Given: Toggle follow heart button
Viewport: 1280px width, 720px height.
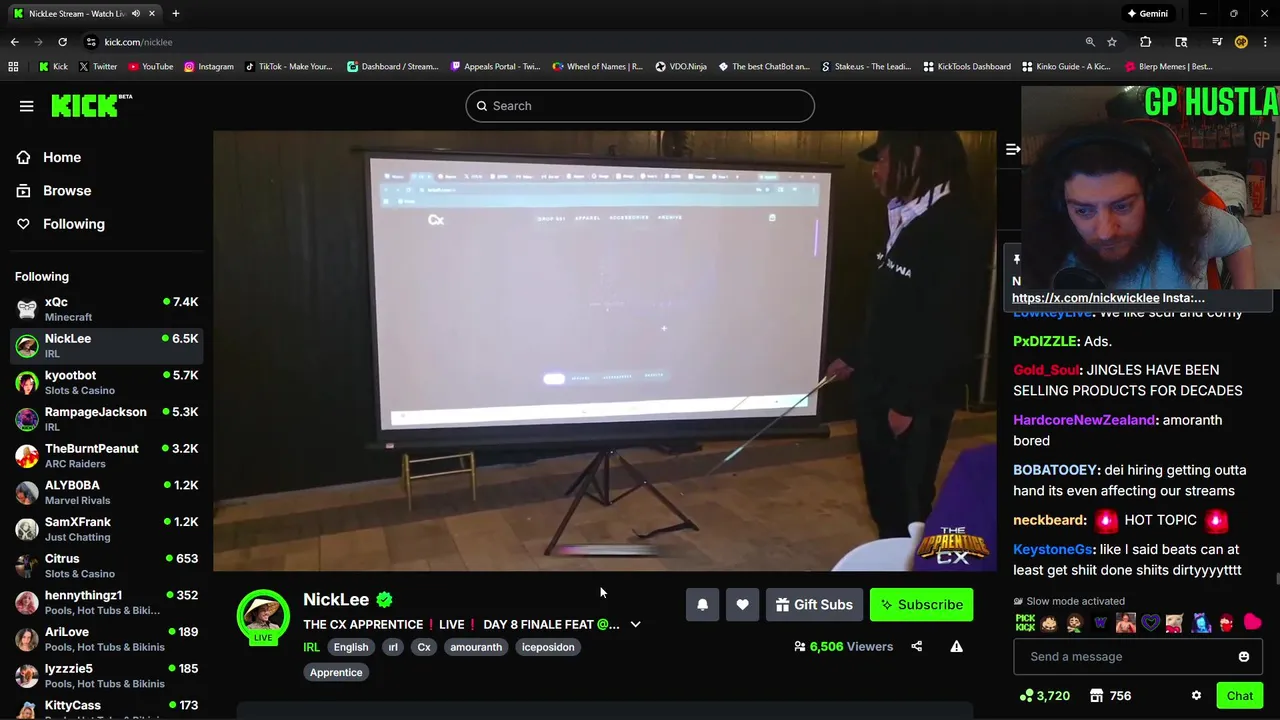Looking at the screenshot, I should click(742, 604).
